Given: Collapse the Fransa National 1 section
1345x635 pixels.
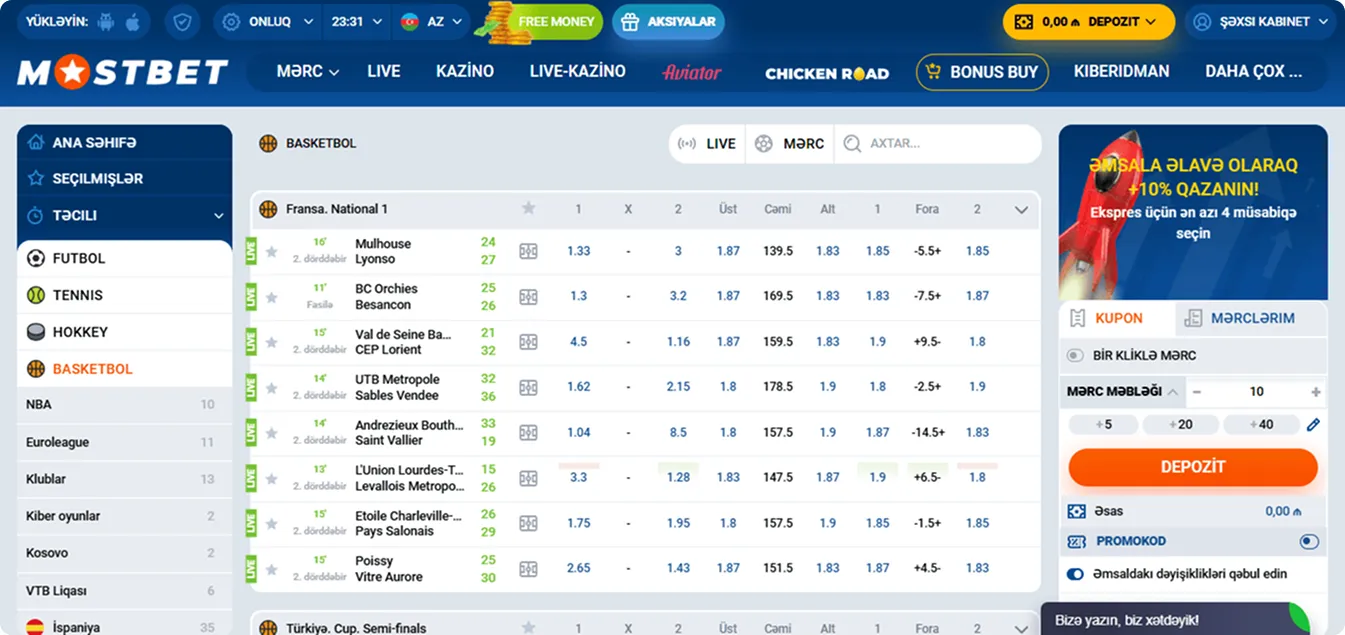Looking at the screenshot, I should (x=1021, y=210).
